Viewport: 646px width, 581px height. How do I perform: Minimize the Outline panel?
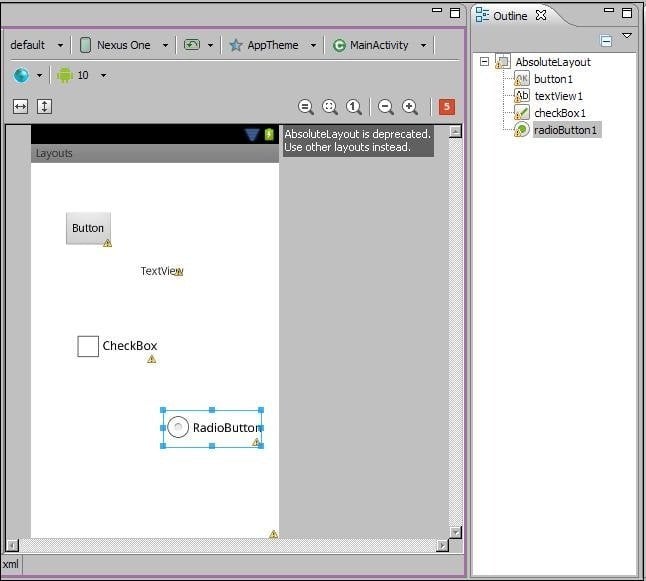609,10
